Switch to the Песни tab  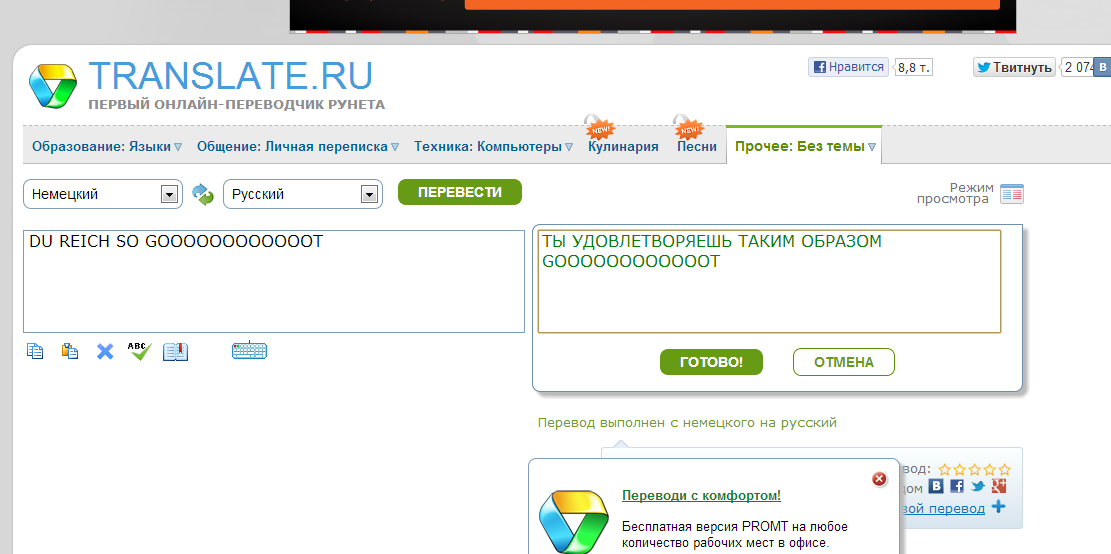tap(697, 147)
